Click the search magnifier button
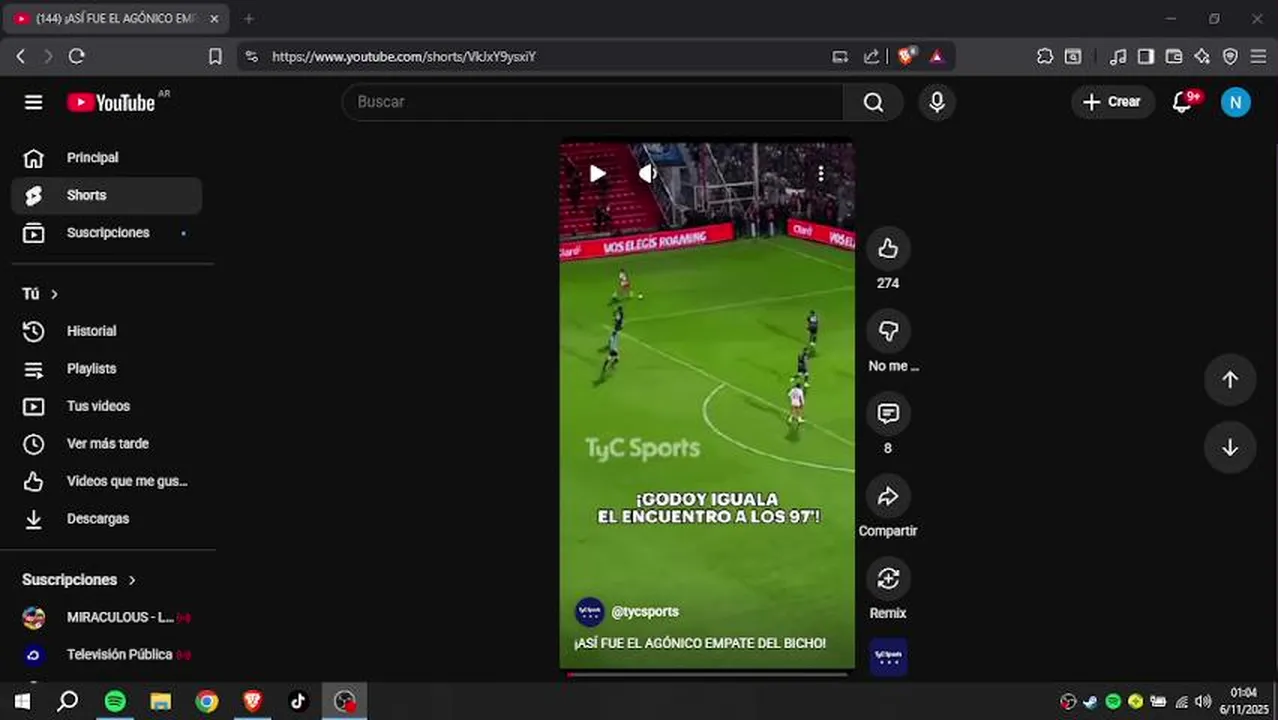 [x=873, y=102]
